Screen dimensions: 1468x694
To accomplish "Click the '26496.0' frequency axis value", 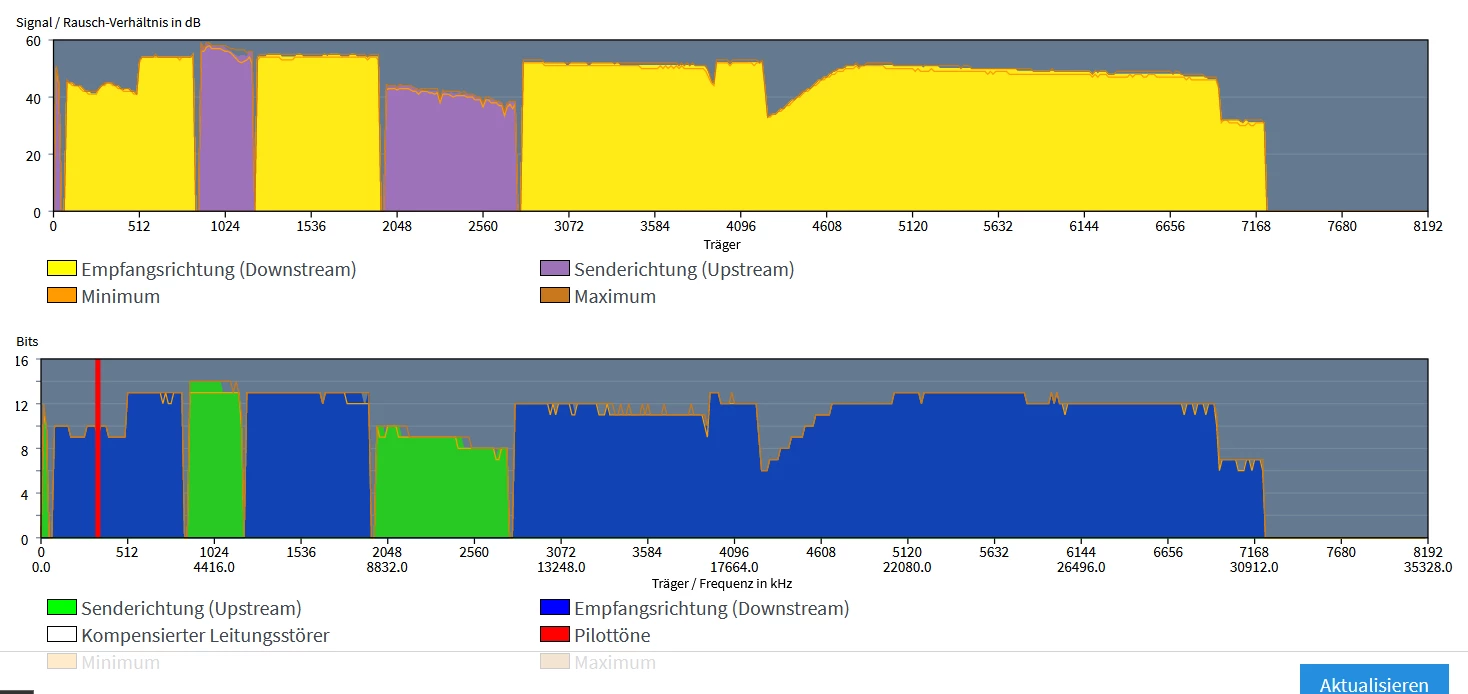I will pos(1081,567).
